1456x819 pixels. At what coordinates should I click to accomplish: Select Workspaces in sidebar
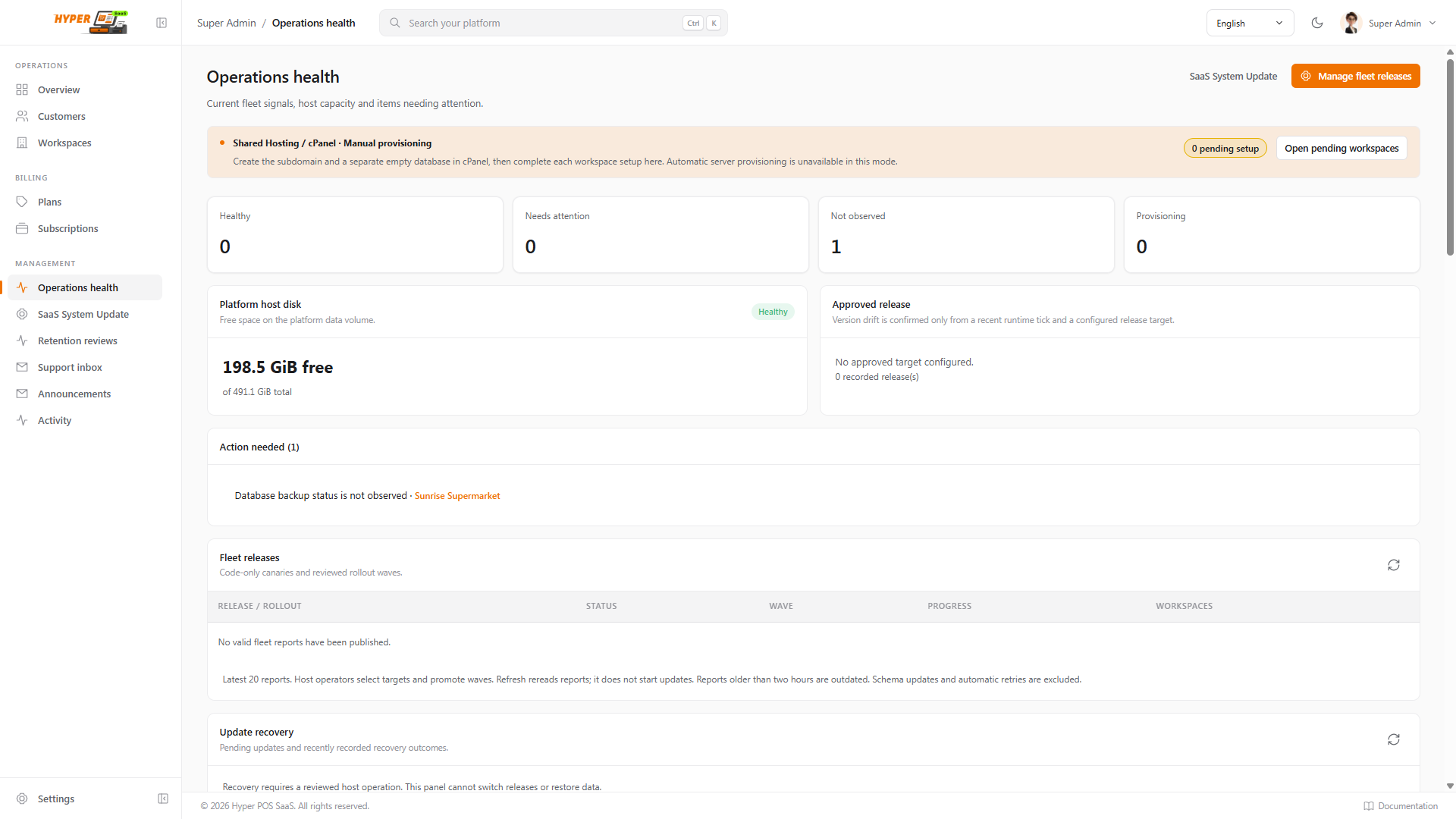click(85, 143)
